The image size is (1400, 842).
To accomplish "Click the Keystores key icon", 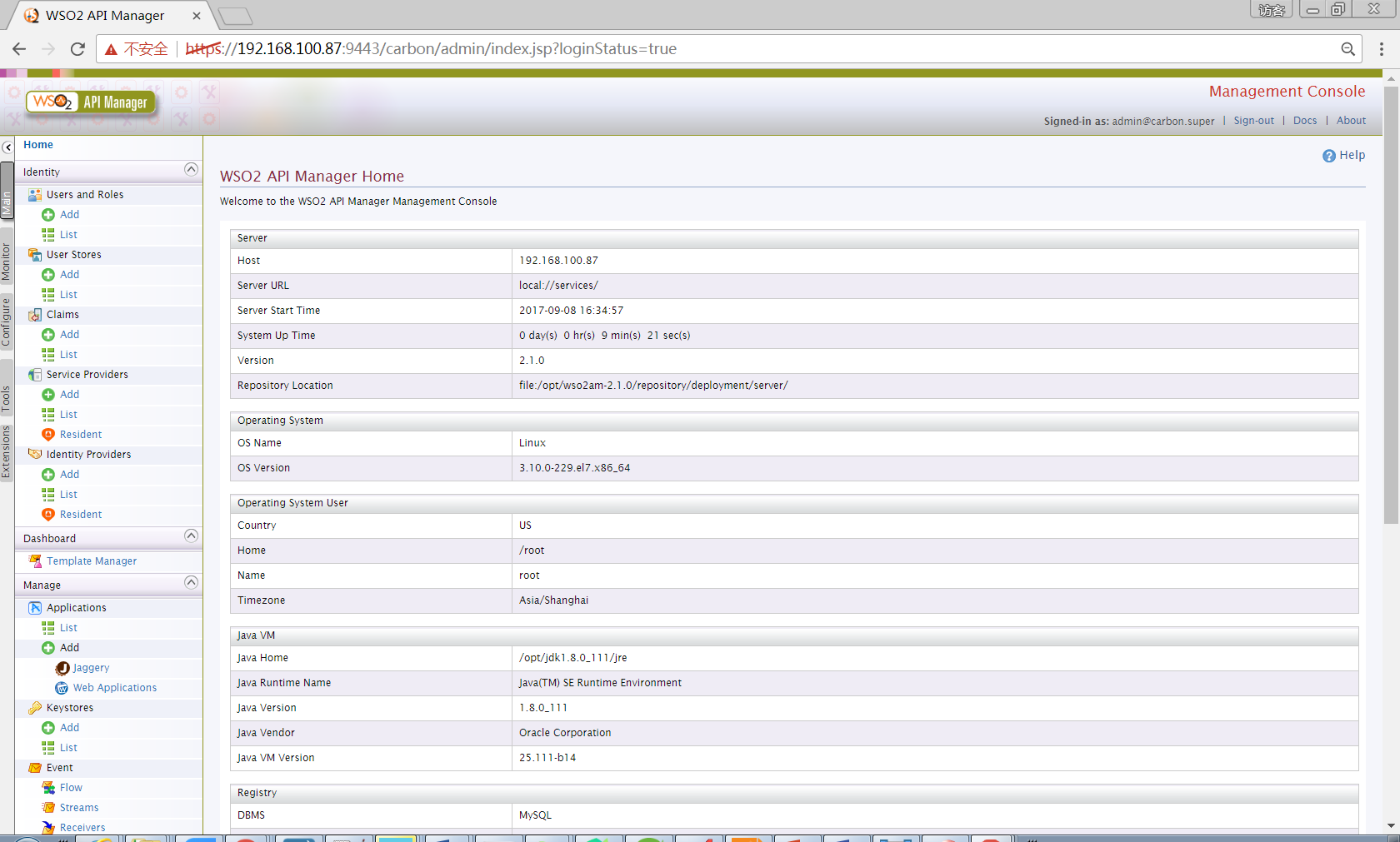I will [35, 708].
